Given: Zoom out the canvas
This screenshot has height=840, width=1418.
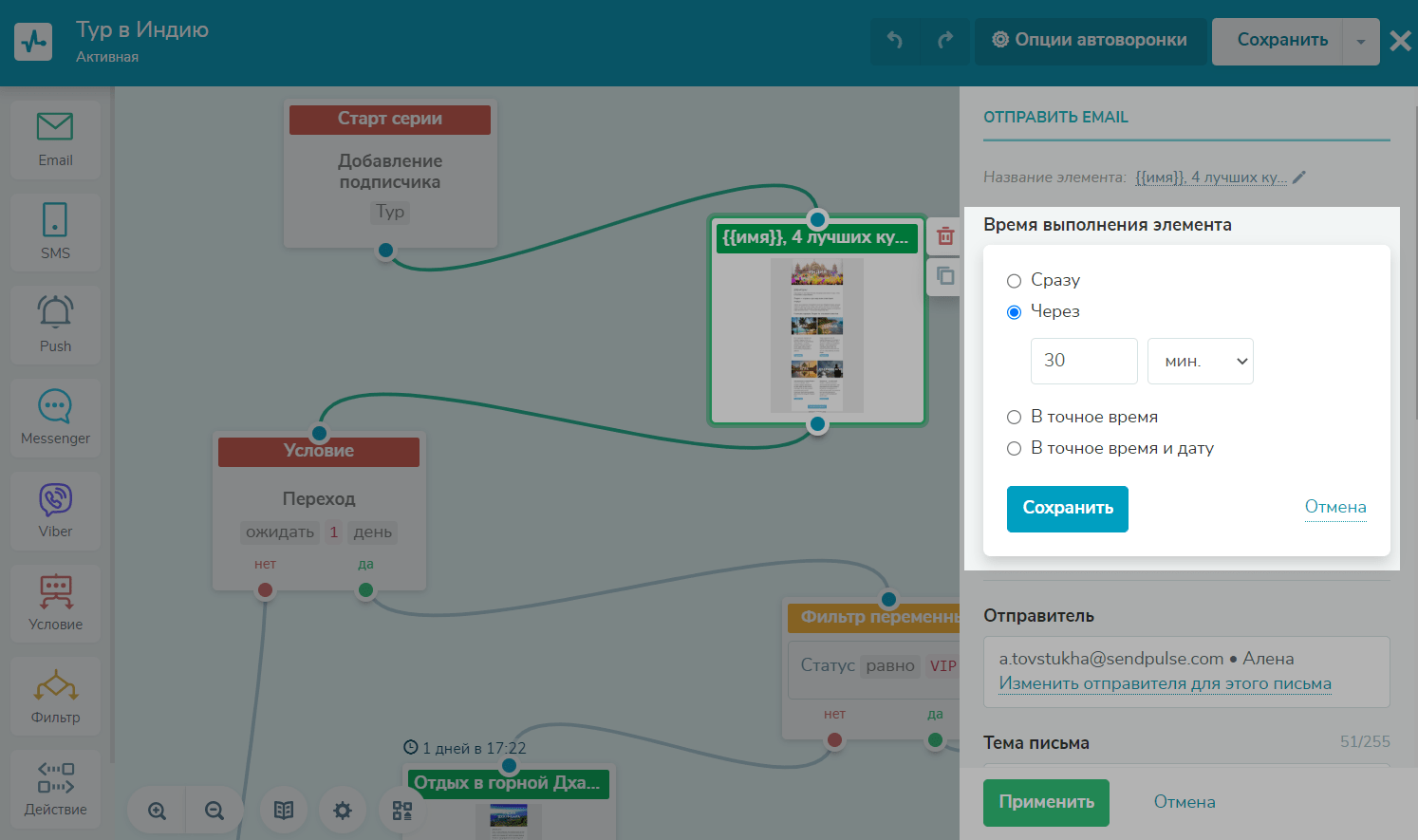Looking at the screenshot, I should pos(215,811).
